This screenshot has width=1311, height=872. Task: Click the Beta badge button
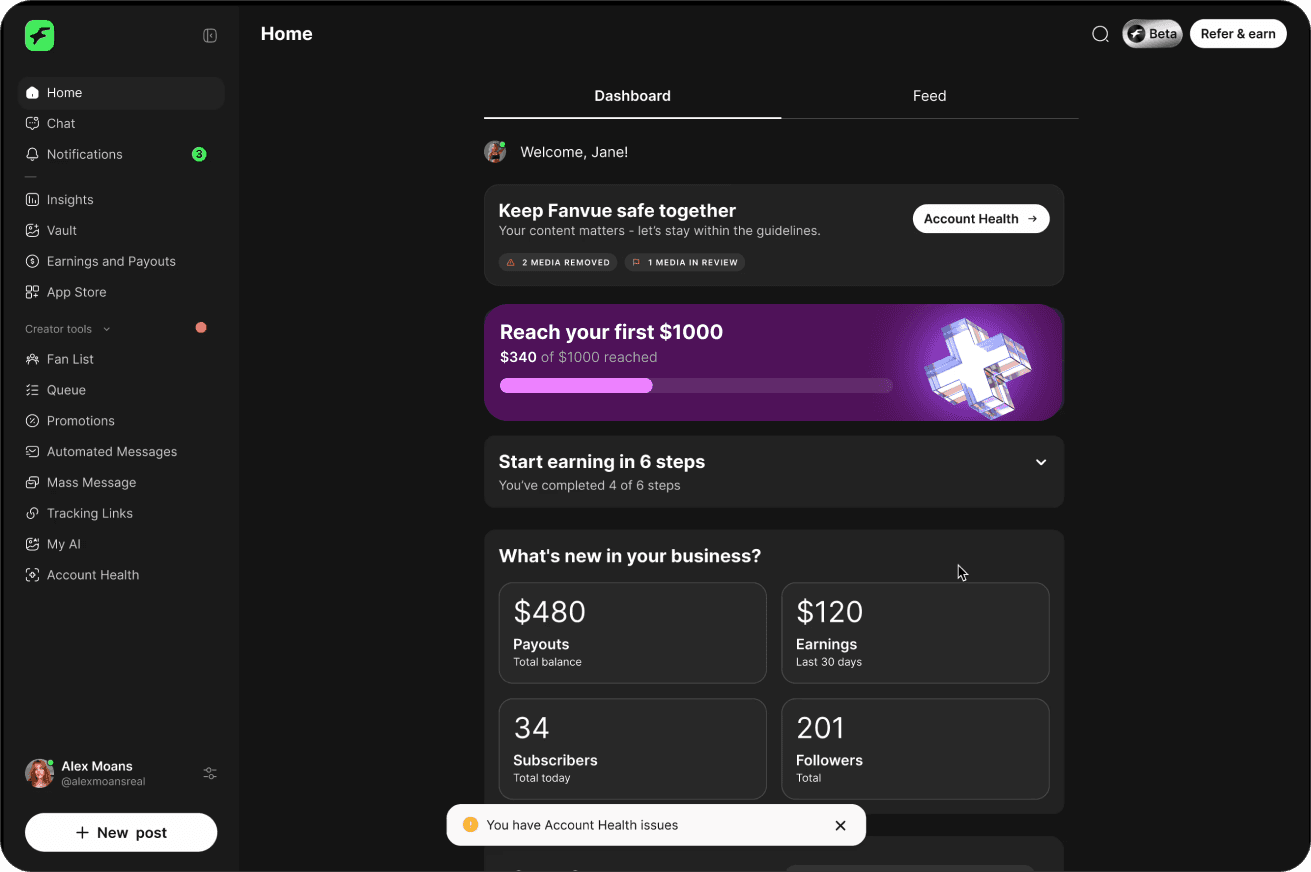1153,34
